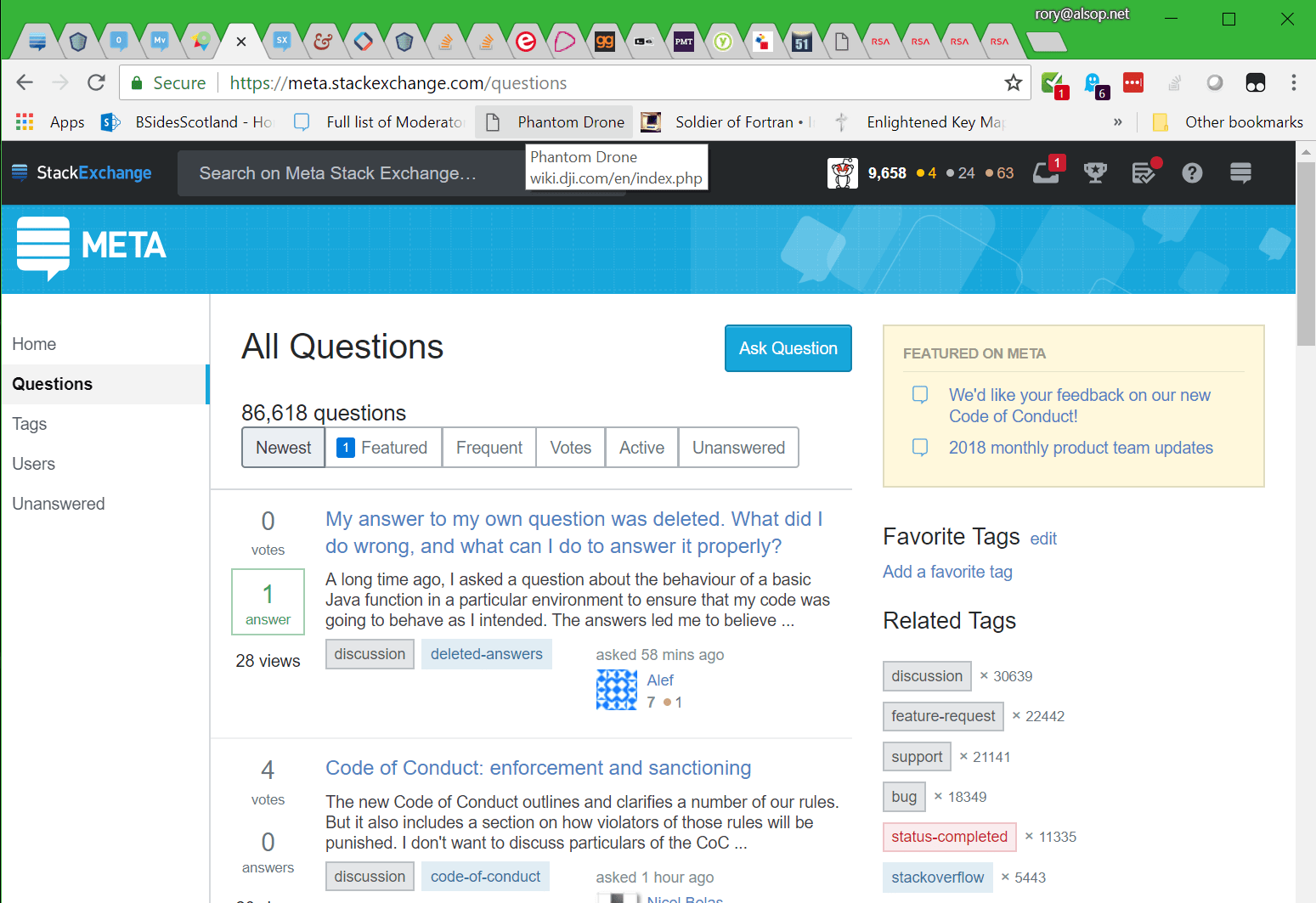Open the Chrome three-dot menu
Viewport: 1316px width, 903px height.
1294,82
